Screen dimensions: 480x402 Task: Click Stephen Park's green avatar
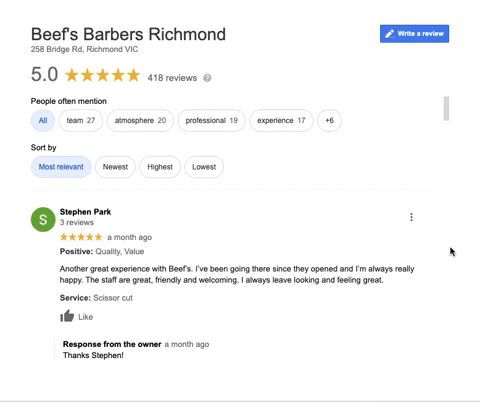tap(43, 219)
